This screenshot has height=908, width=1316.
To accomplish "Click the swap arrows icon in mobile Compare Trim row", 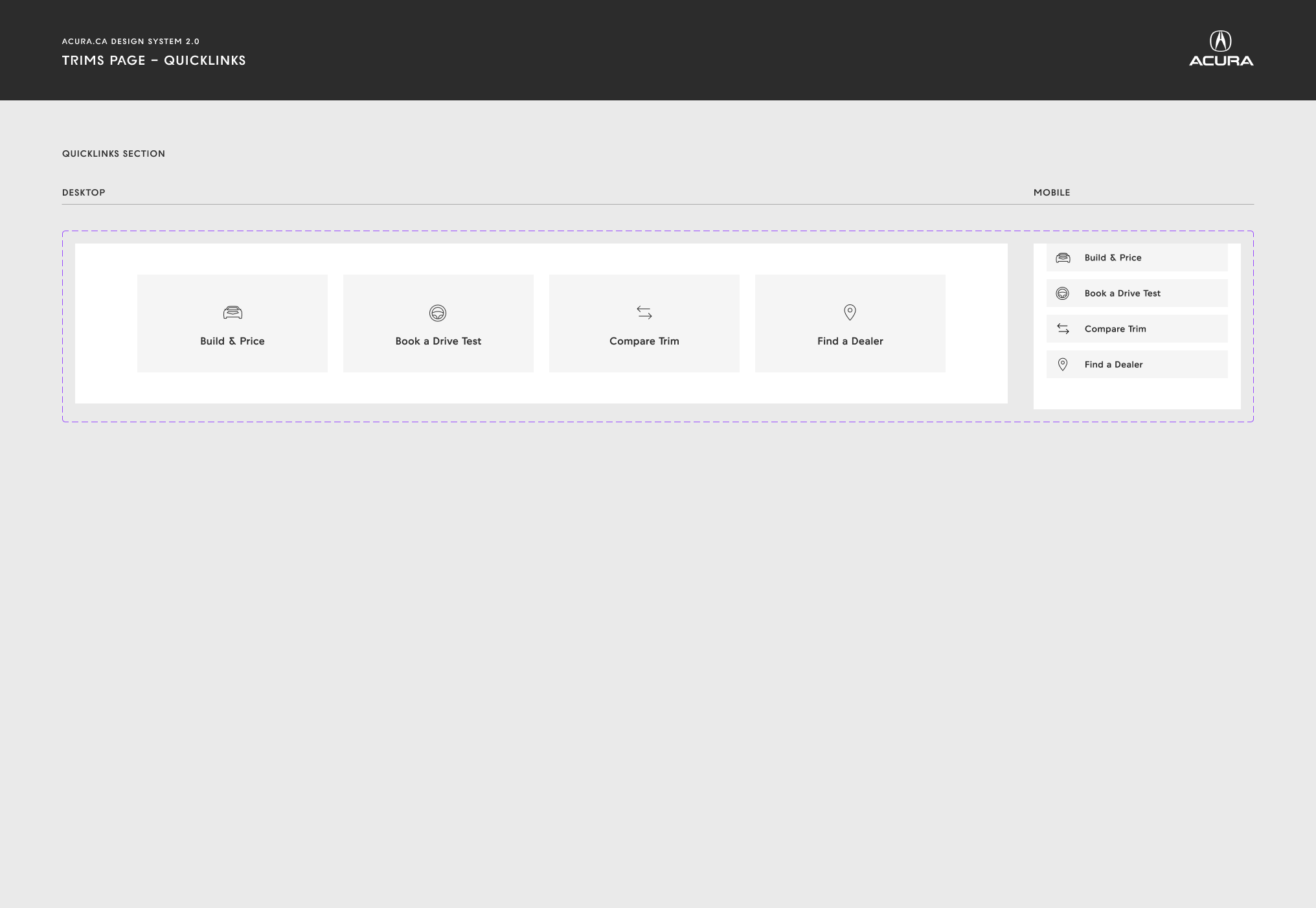I will click(1063, 329).
